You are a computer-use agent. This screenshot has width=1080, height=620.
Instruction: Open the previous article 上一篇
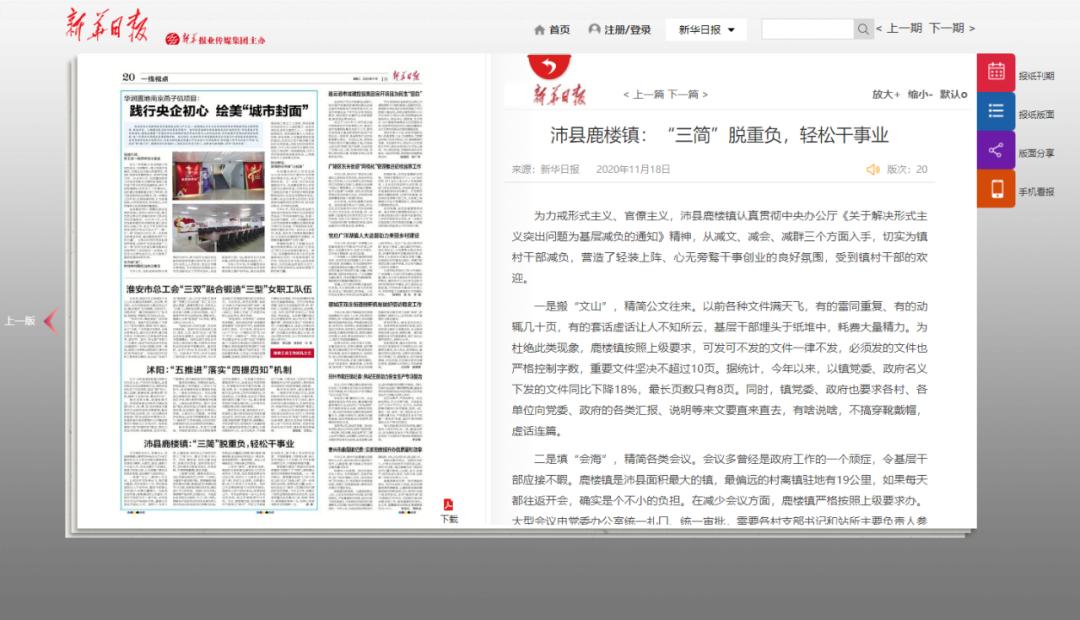pos(647,94)
